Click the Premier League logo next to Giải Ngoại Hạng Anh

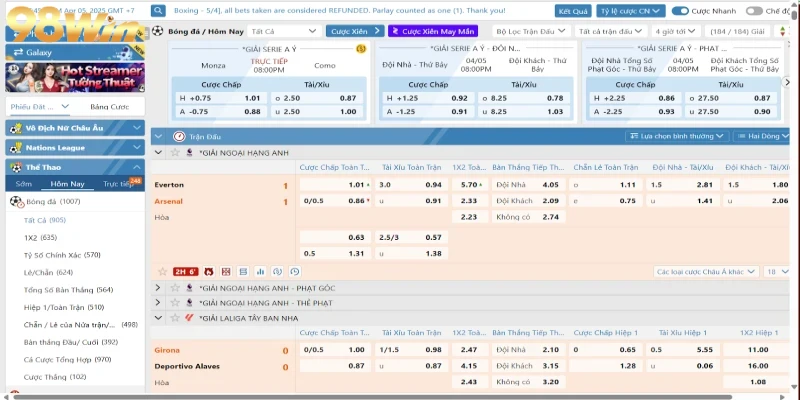tap(190, 153)
